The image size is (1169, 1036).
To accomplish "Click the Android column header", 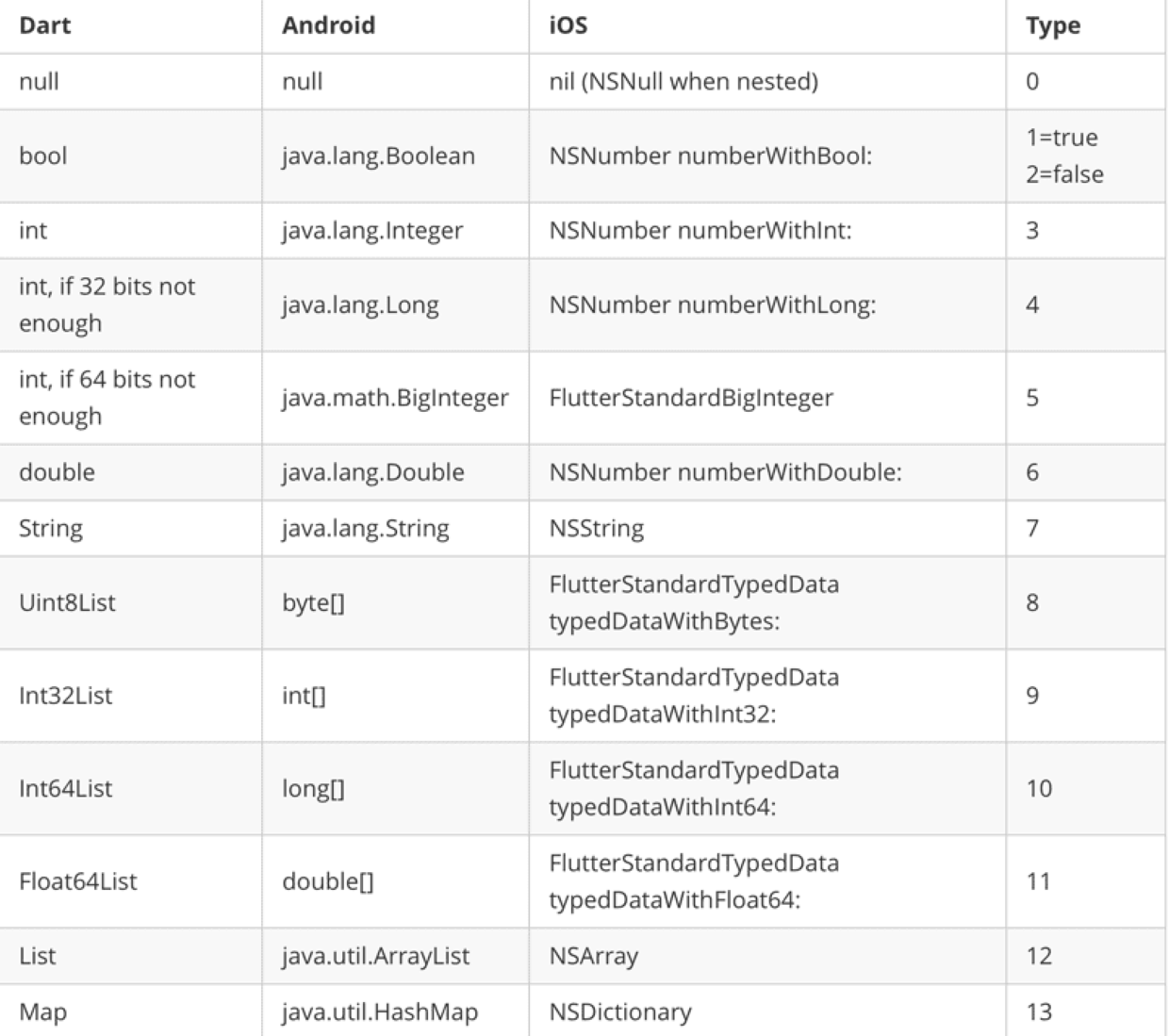I will (x=328, y=25).
